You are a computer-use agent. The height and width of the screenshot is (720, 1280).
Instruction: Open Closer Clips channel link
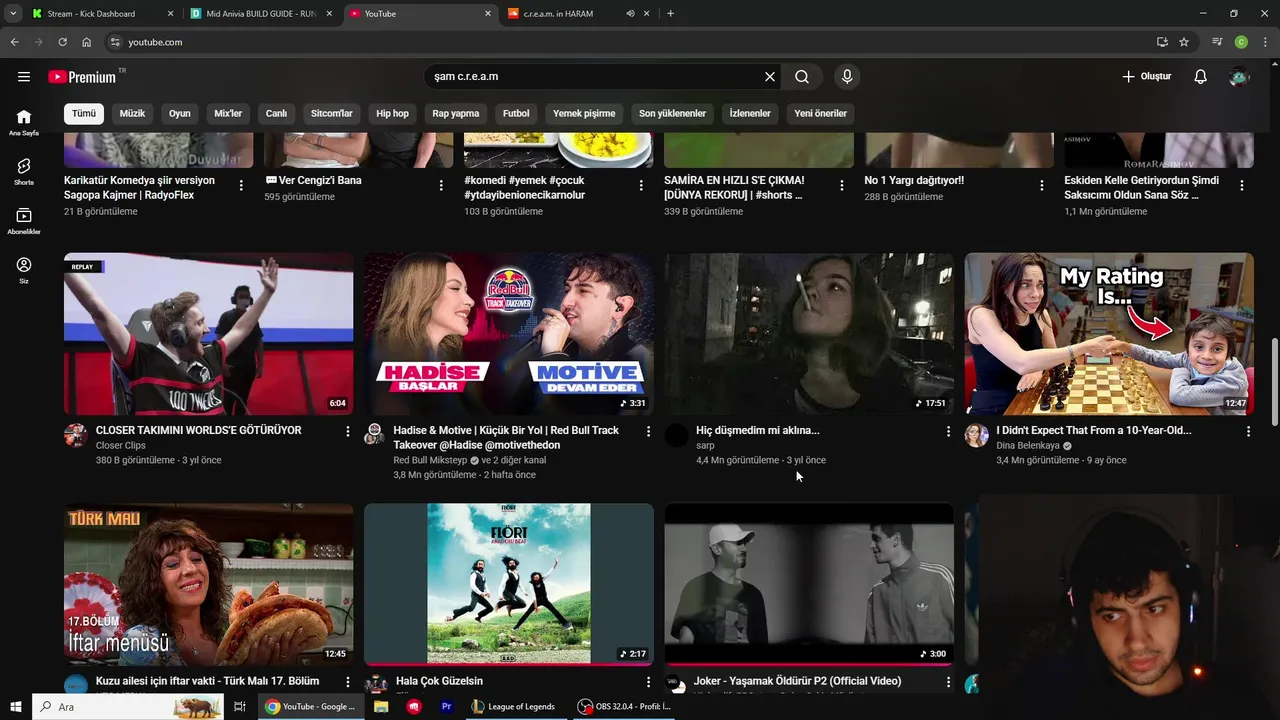120,446
